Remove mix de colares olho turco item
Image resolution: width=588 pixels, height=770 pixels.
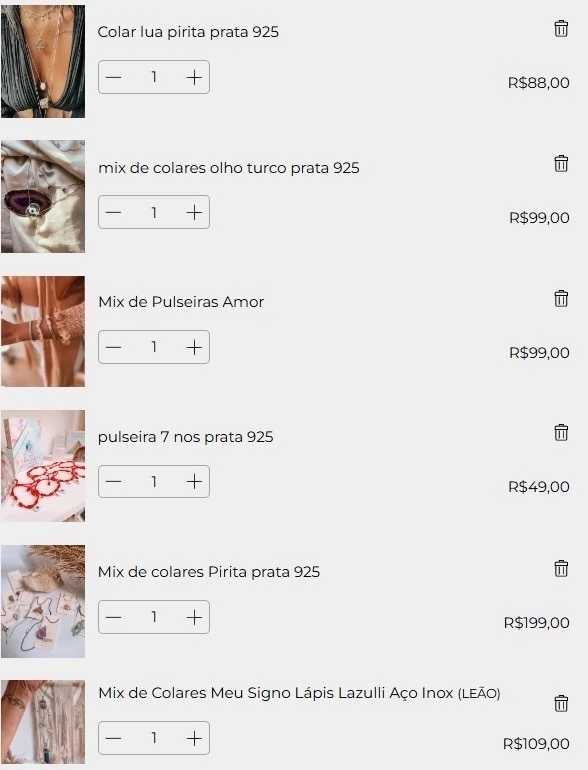(561, 164)
